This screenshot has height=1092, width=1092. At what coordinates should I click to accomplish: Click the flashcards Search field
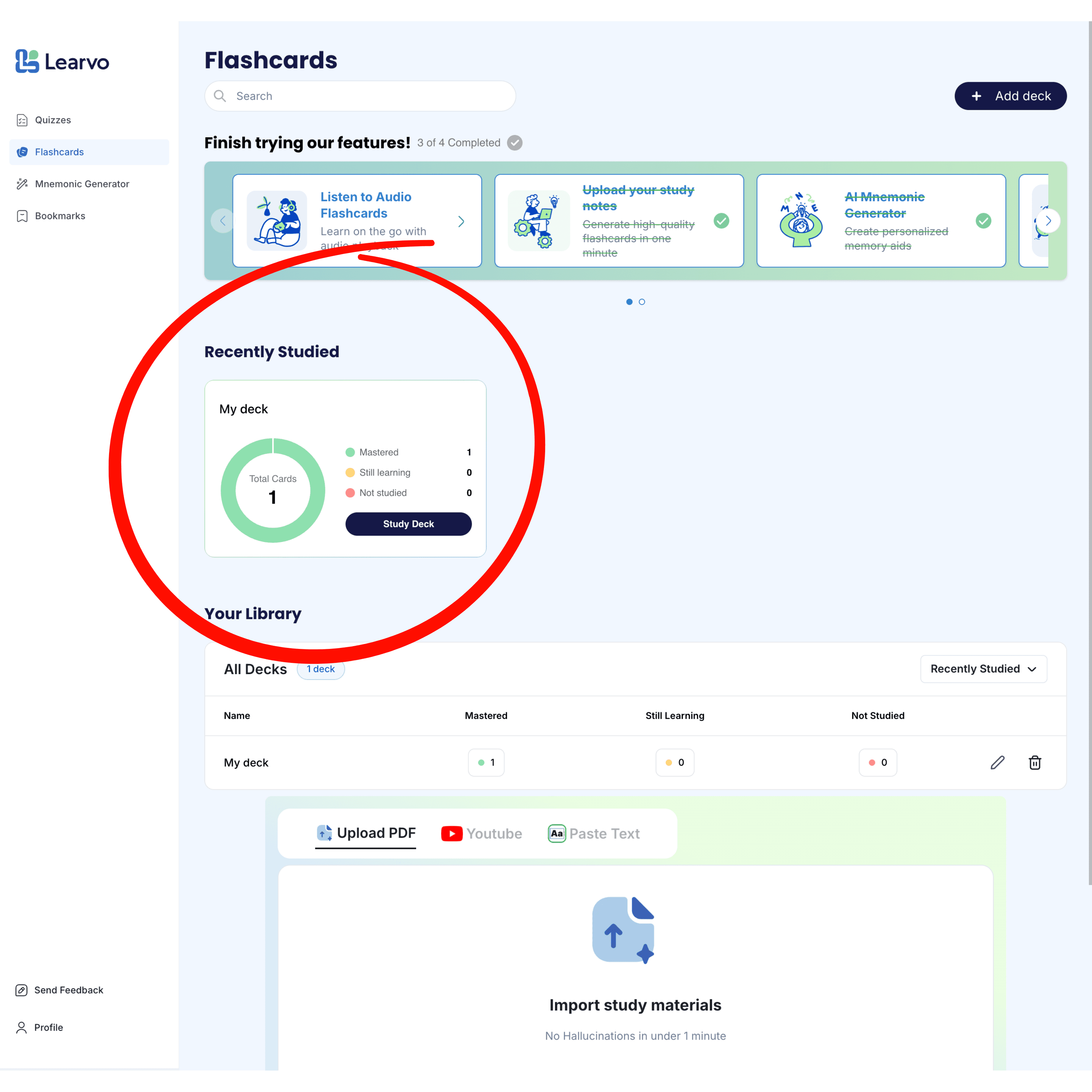(360, 96)
